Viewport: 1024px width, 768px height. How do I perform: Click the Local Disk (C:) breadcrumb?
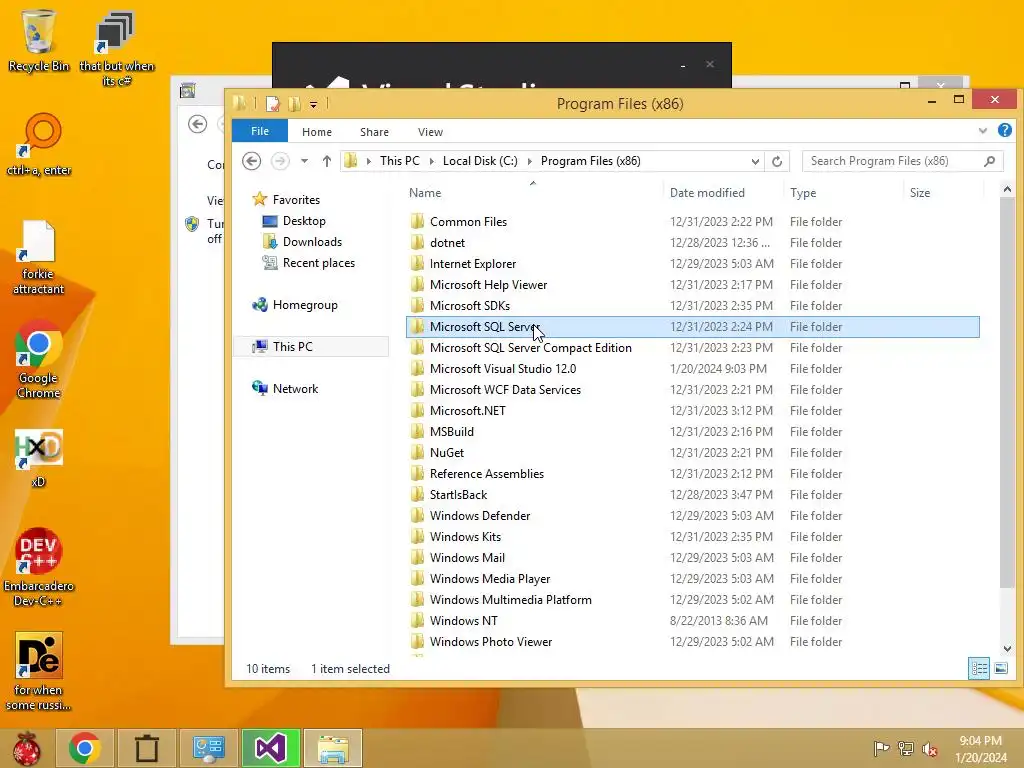click(x=480, y=161)
